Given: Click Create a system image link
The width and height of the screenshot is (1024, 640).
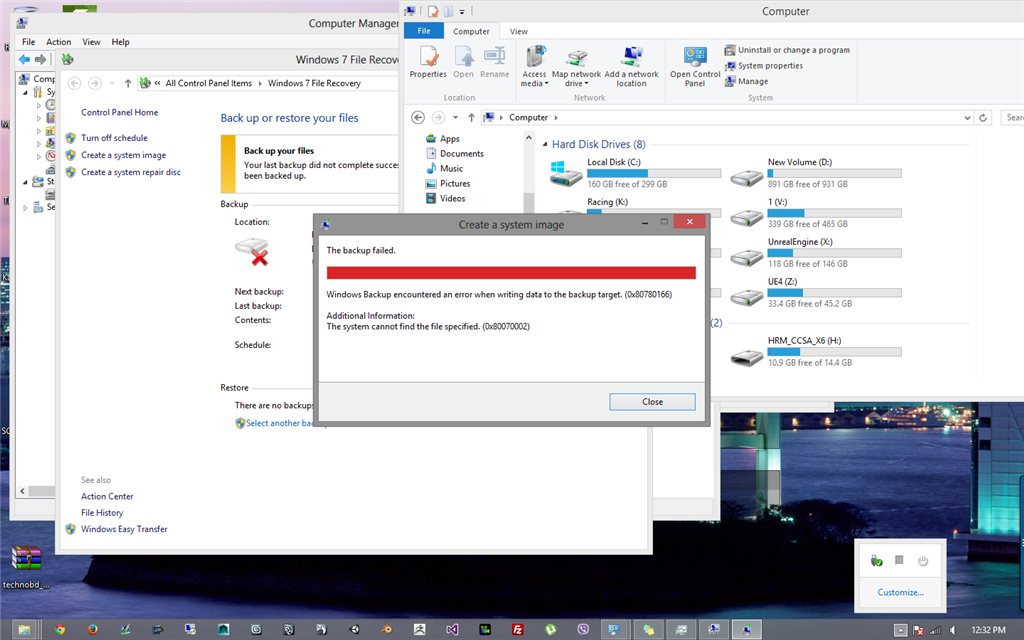Looking at the screenshot, I should tap(123, 155).
